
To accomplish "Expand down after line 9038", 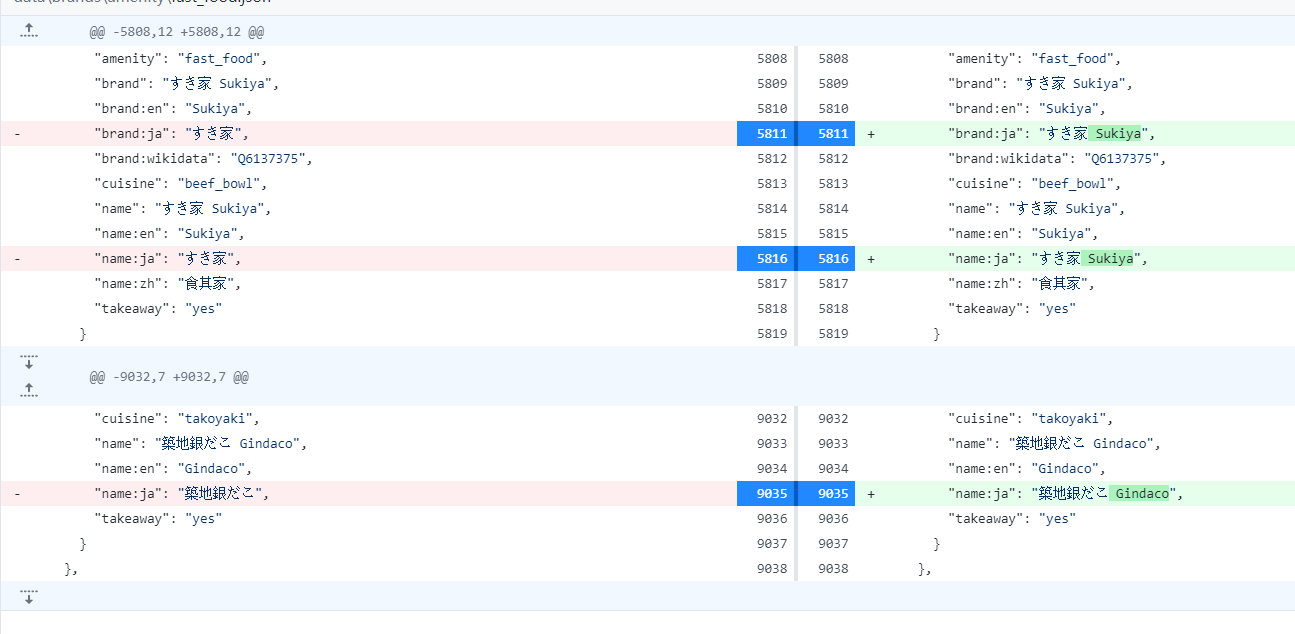I will [29, 596].
